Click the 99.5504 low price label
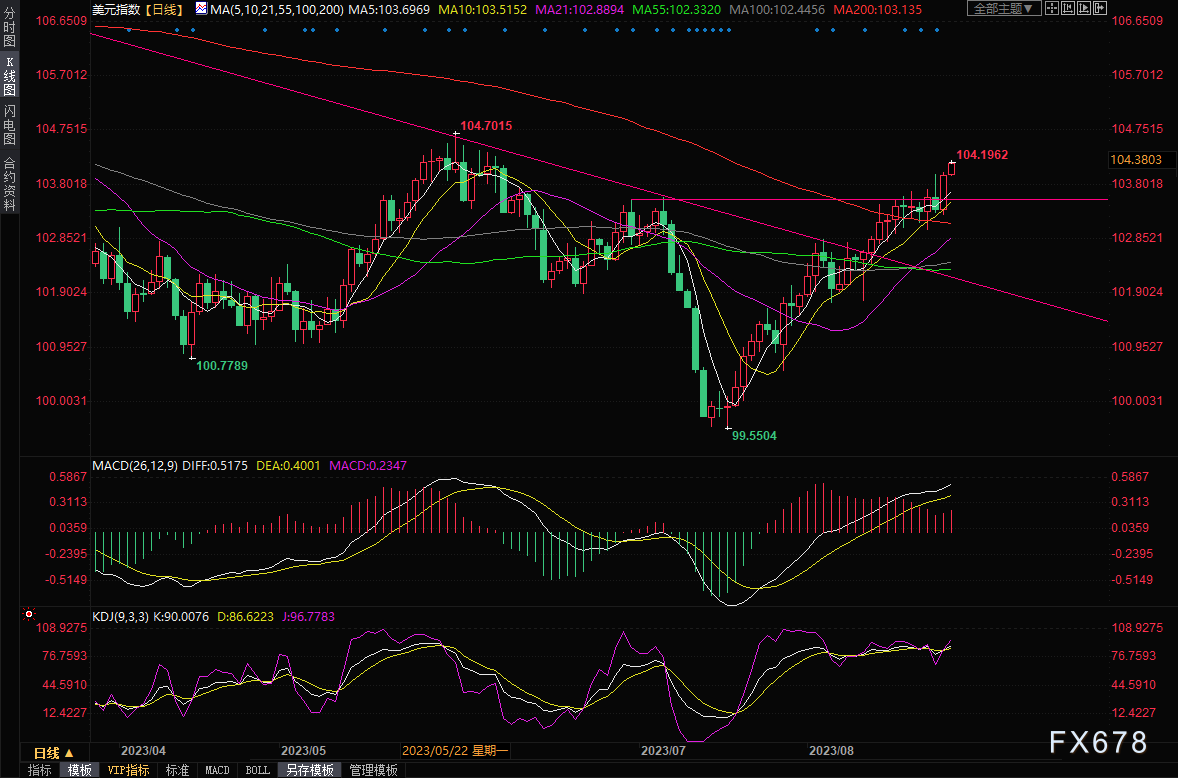Viewport: 1178px width, 778px height. pyautogui.click(x=754, y=436)
